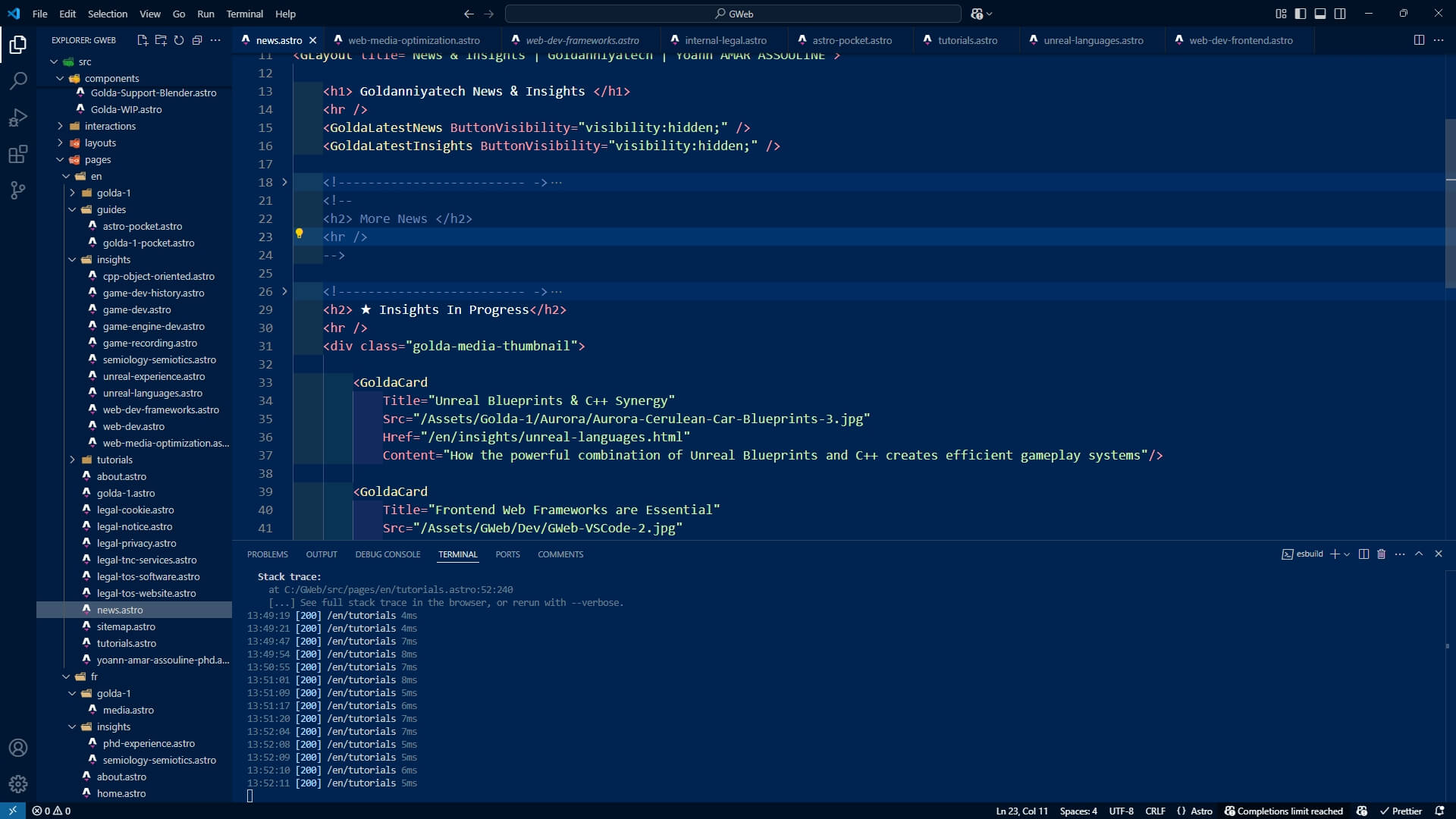Maximize the terminal panel with the chevron
The image size is (1456, 819).
coord(1420,554)
